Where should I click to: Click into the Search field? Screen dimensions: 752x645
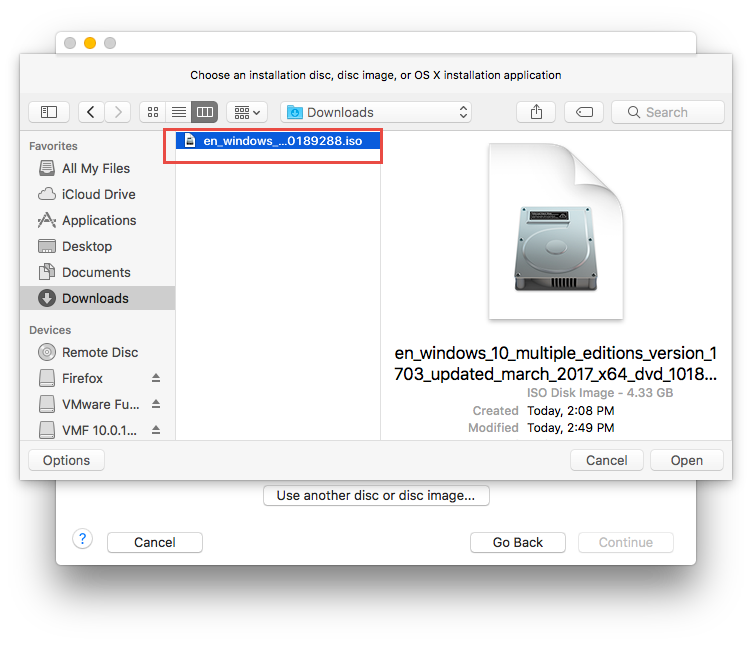click(668, 112)
